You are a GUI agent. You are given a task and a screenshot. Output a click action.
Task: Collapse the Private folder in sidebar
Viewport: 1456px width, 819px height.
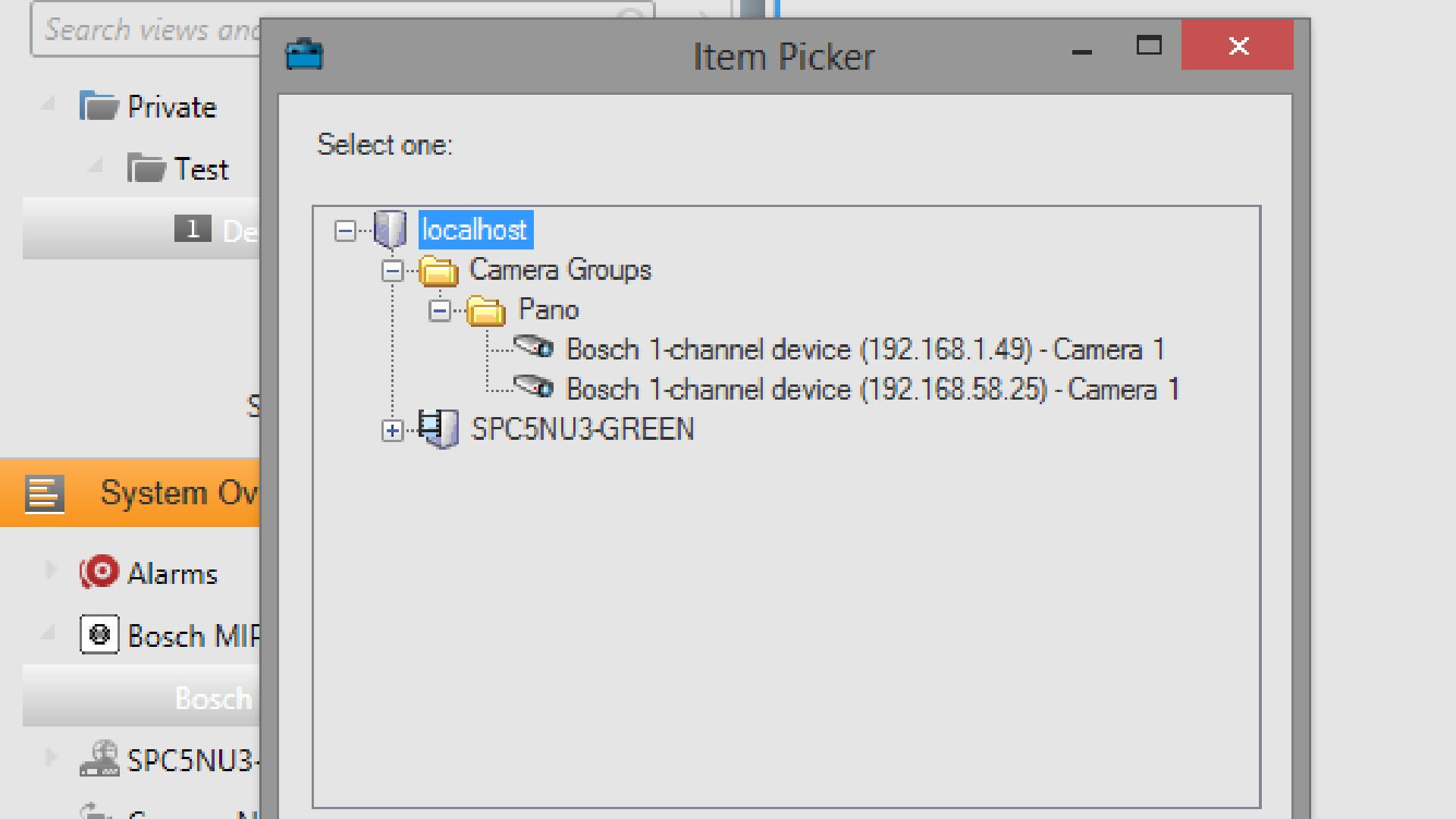tap(49, 102)
